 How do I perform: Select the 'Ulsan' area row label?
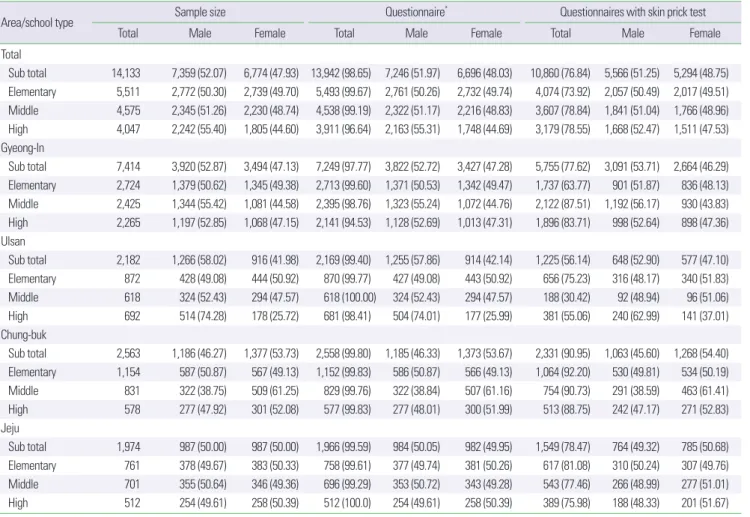pyautogui.click(x=13, y=241)
